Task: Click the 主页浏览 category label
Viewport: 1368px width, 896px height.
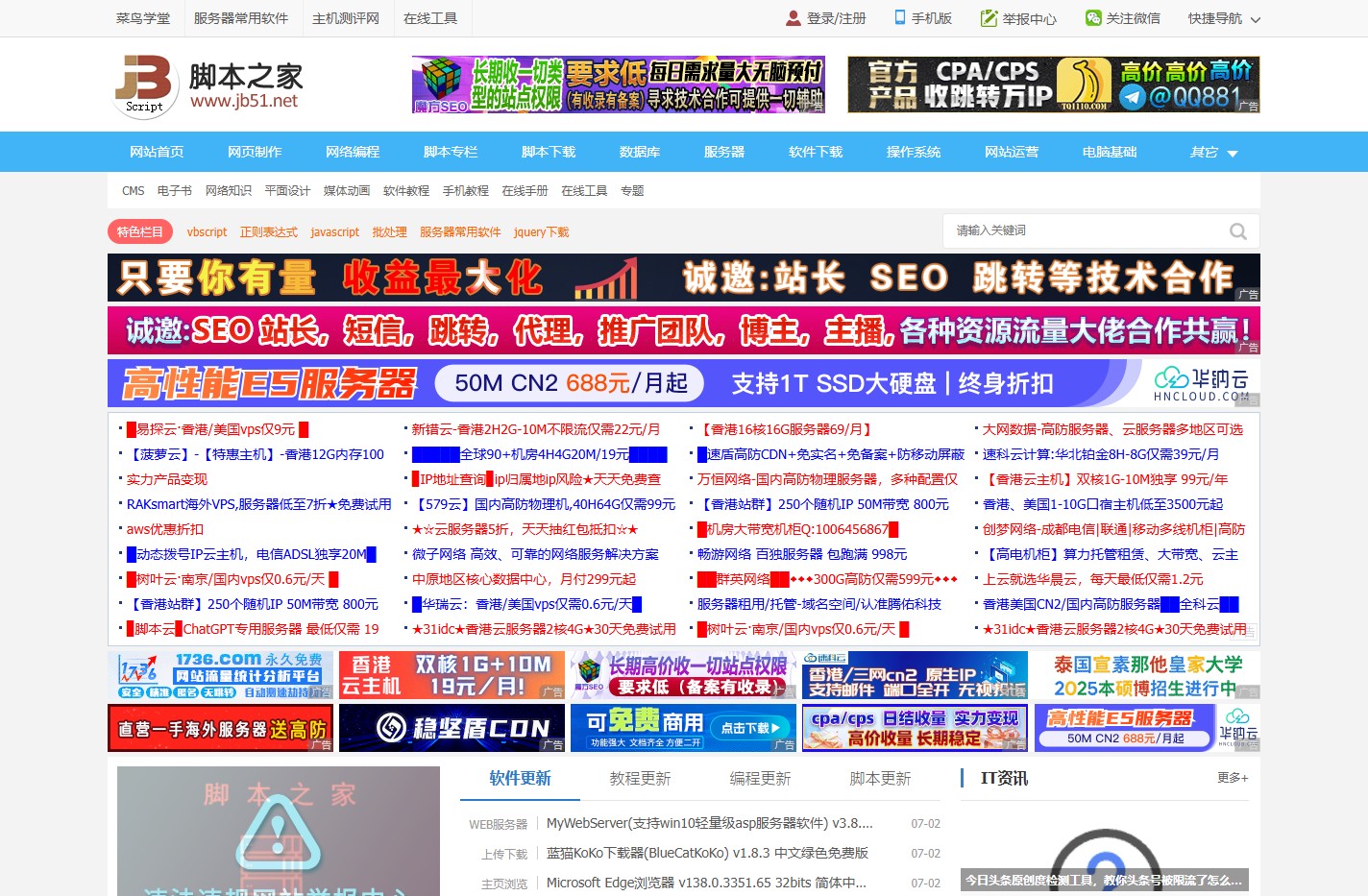Action: pos(504,884)
